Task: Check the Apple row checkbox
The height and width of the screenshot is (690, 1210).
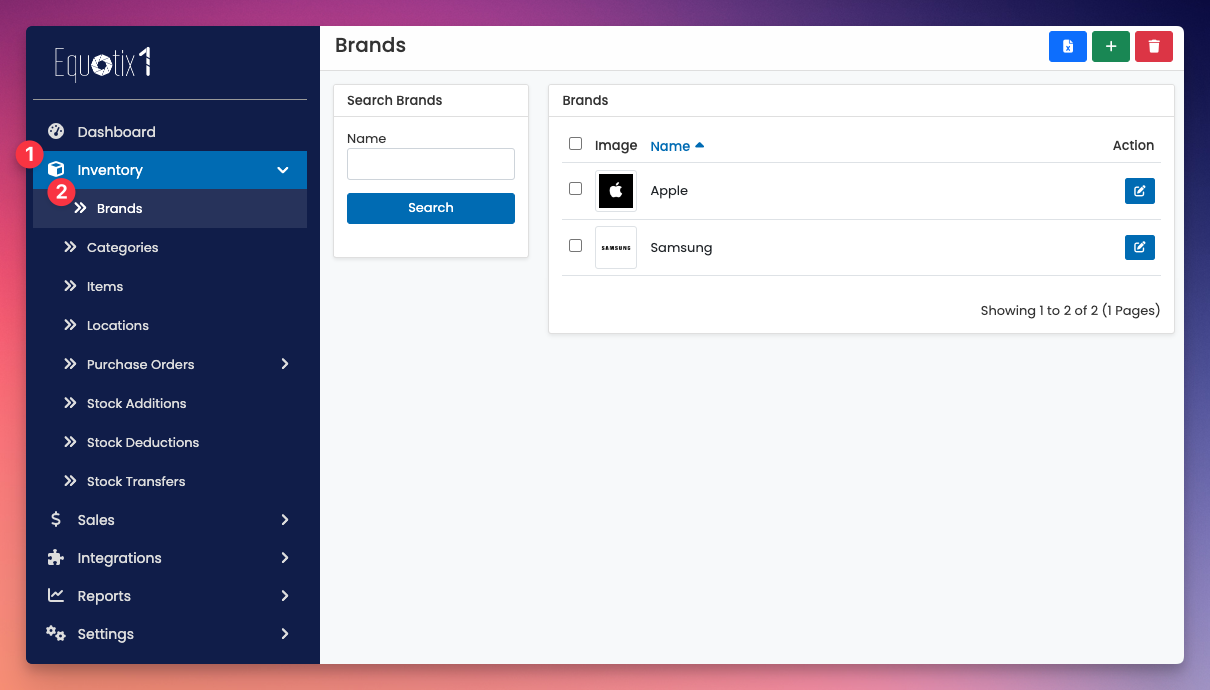Action: point(575,189)
